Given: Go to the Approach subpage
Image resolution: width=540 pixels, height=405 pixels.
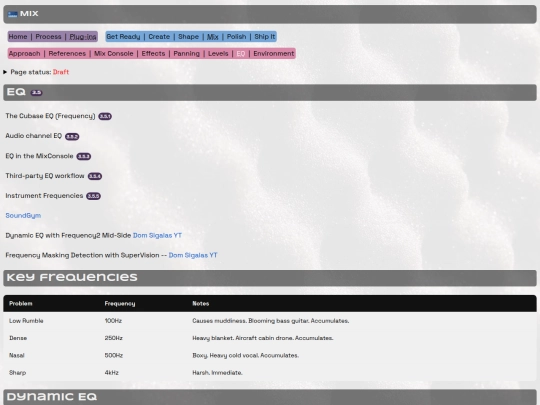Looking at the screenshot, I should coord(24,54).
